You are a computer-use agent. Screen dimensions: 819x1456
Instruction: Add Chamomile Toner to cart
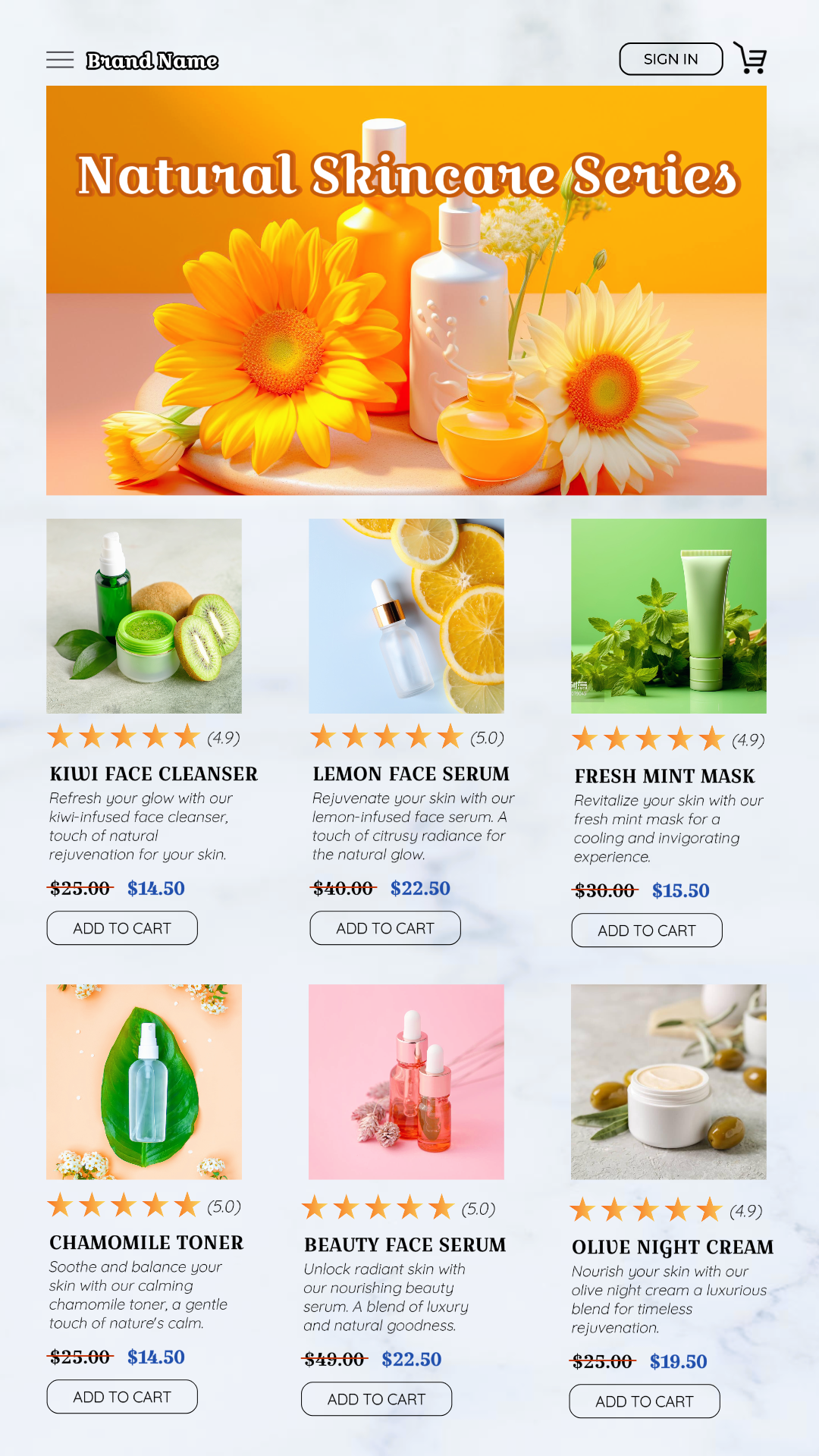coord(122,1397)
